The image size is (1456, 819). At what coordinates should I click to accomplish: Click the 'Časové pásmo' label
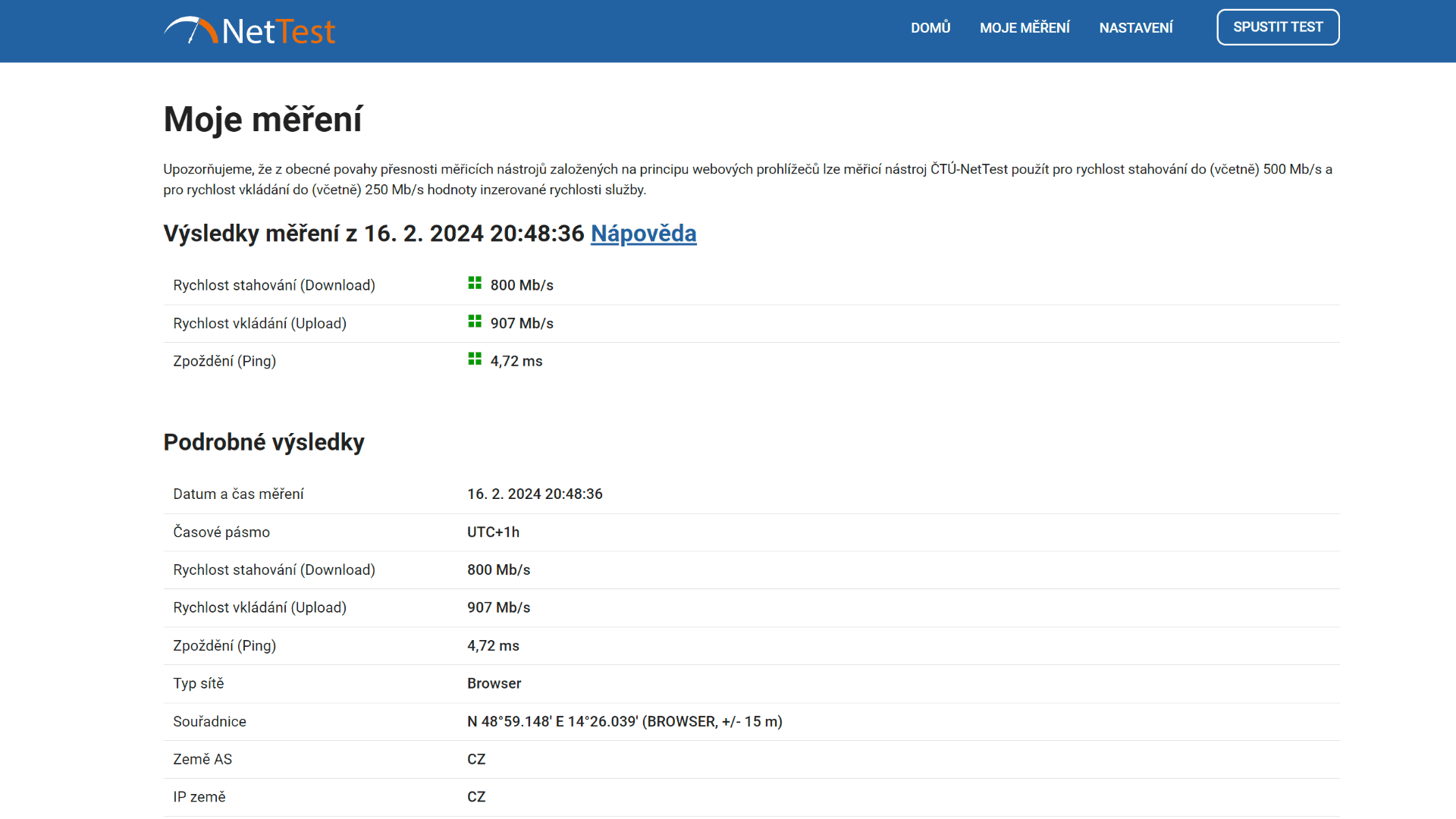point(221,532)
